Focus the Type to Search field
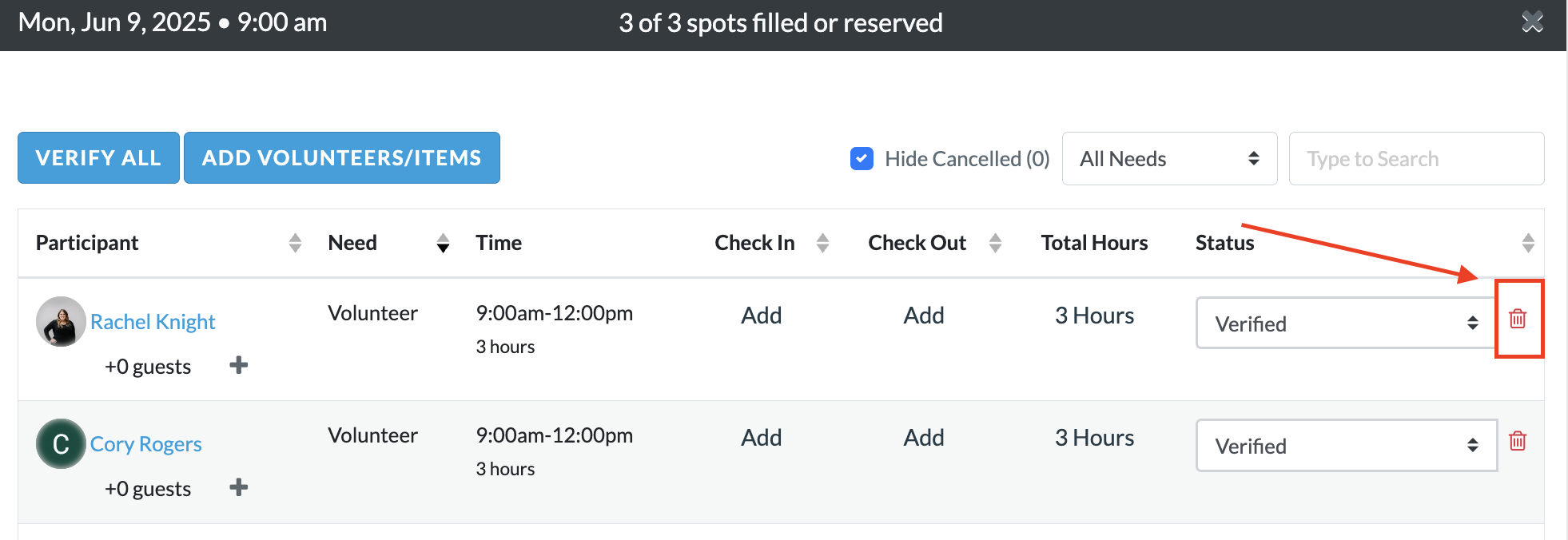Image resolution: width=1568 pixels, height=540 pixels. (1416, 159)
